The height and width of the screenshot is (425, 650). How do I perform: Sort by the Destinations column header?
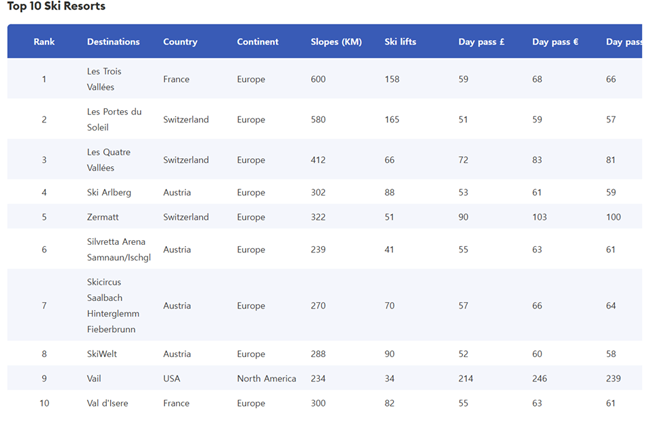[x=113, y=42]
